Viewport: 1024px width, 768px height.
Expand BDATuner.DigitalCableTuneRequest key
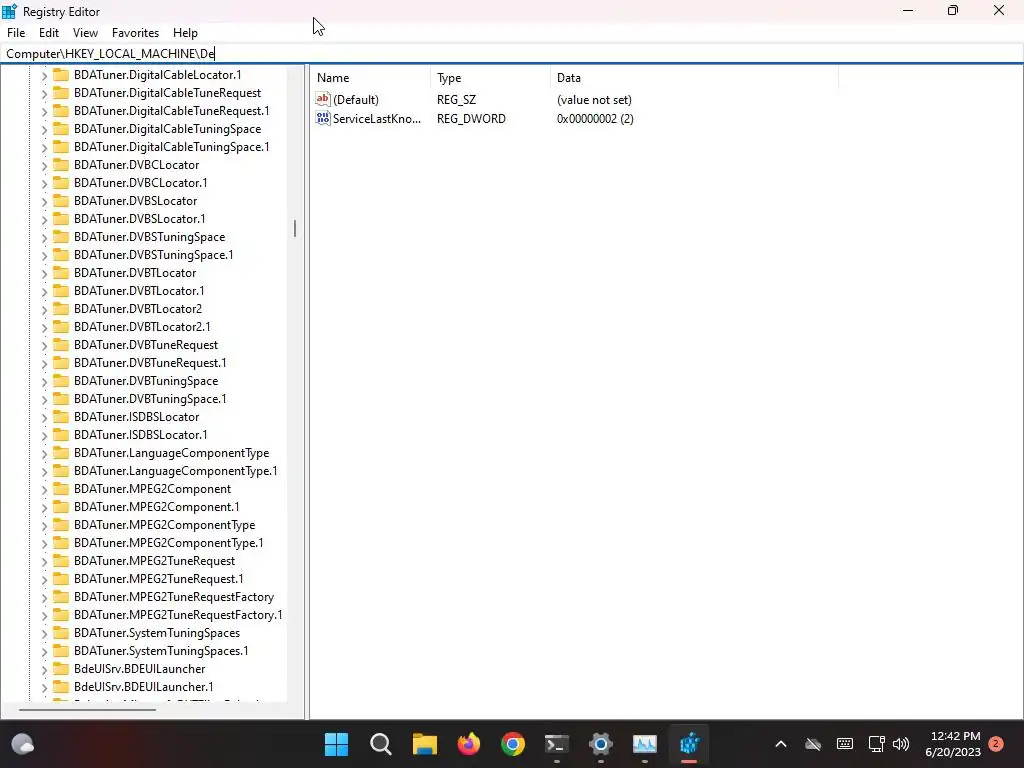44,93
